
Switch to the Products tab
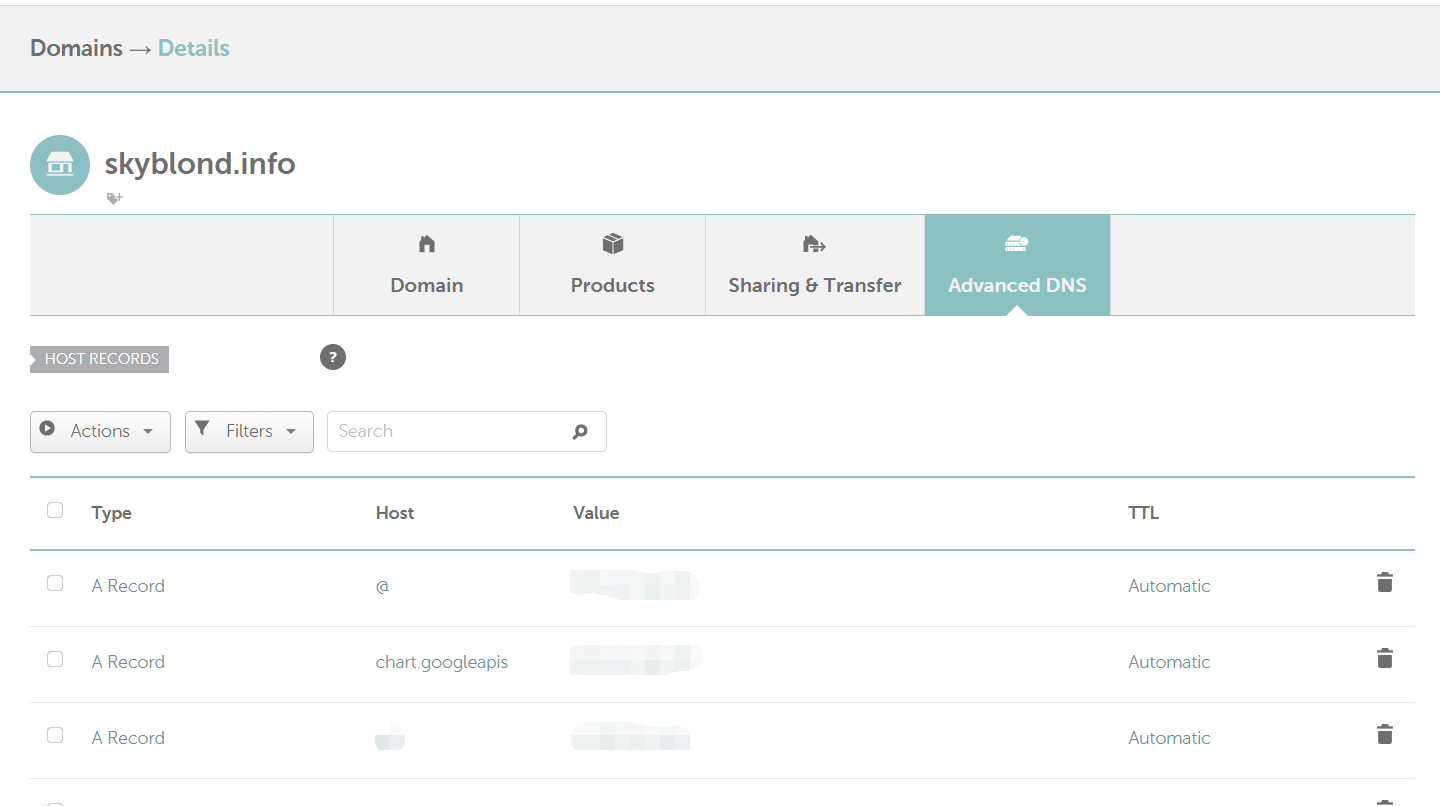[x=613, y=265]
